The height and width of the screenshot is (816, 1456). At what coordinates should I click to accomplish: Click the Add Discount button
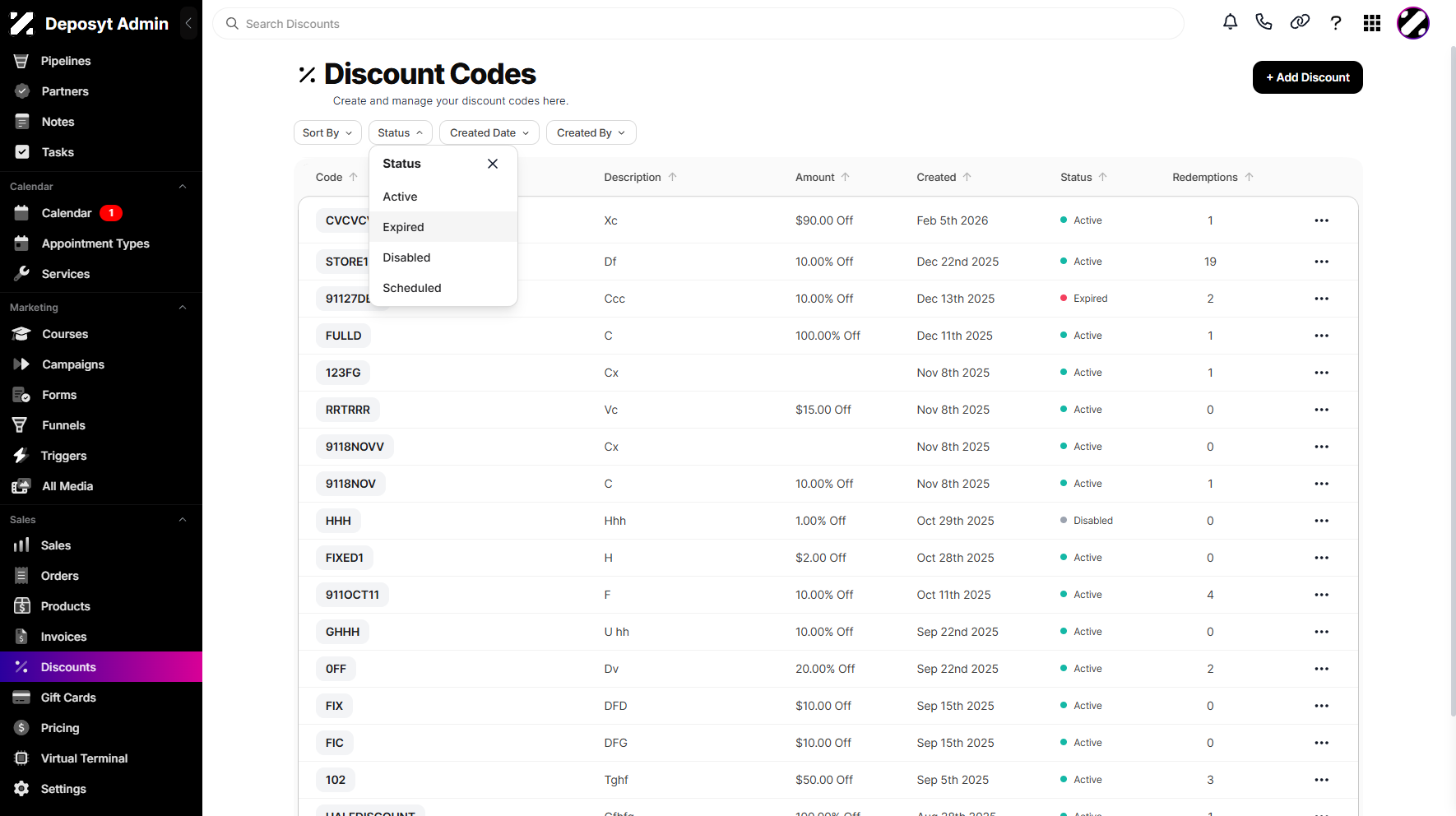(x=1307, y=77)
